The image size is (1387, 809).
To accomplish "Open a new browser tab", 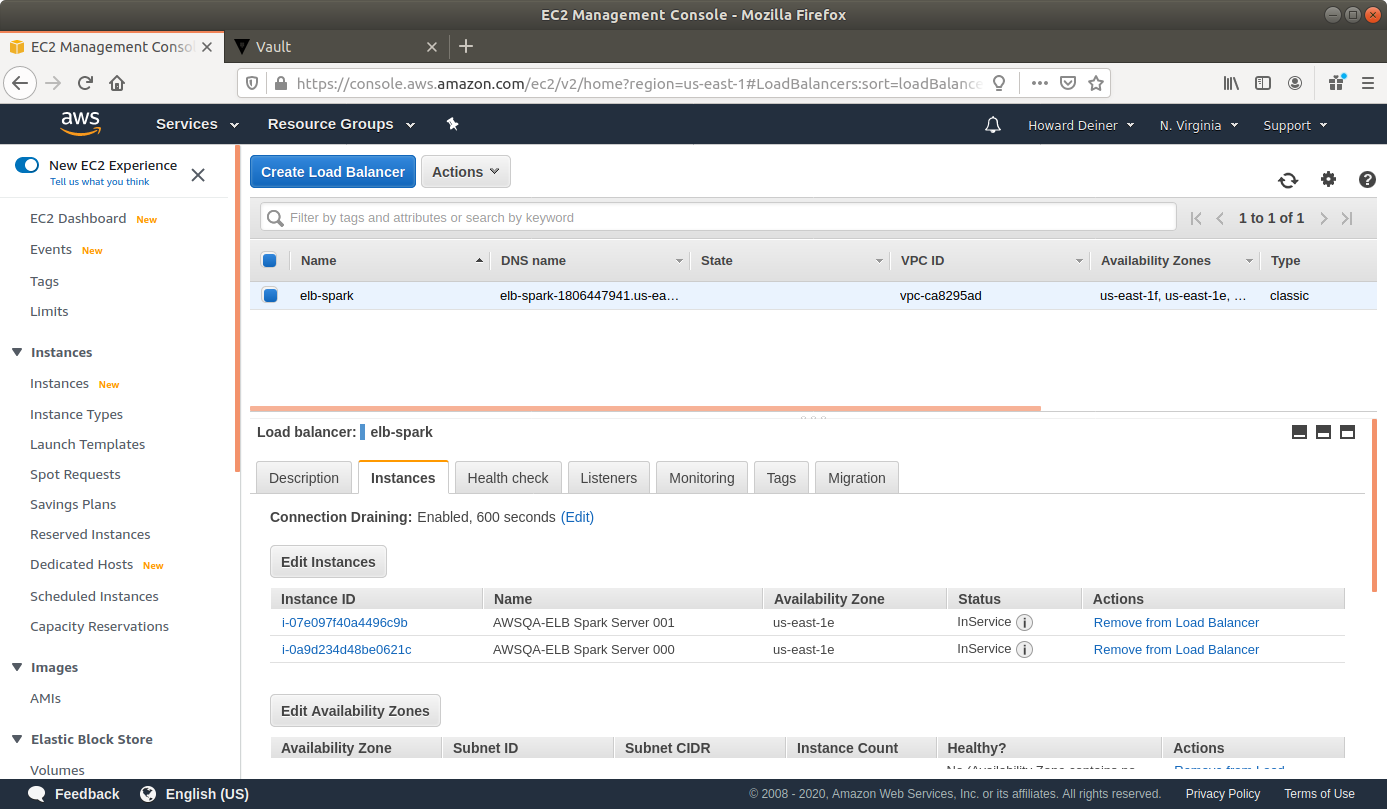I will 466,46.
